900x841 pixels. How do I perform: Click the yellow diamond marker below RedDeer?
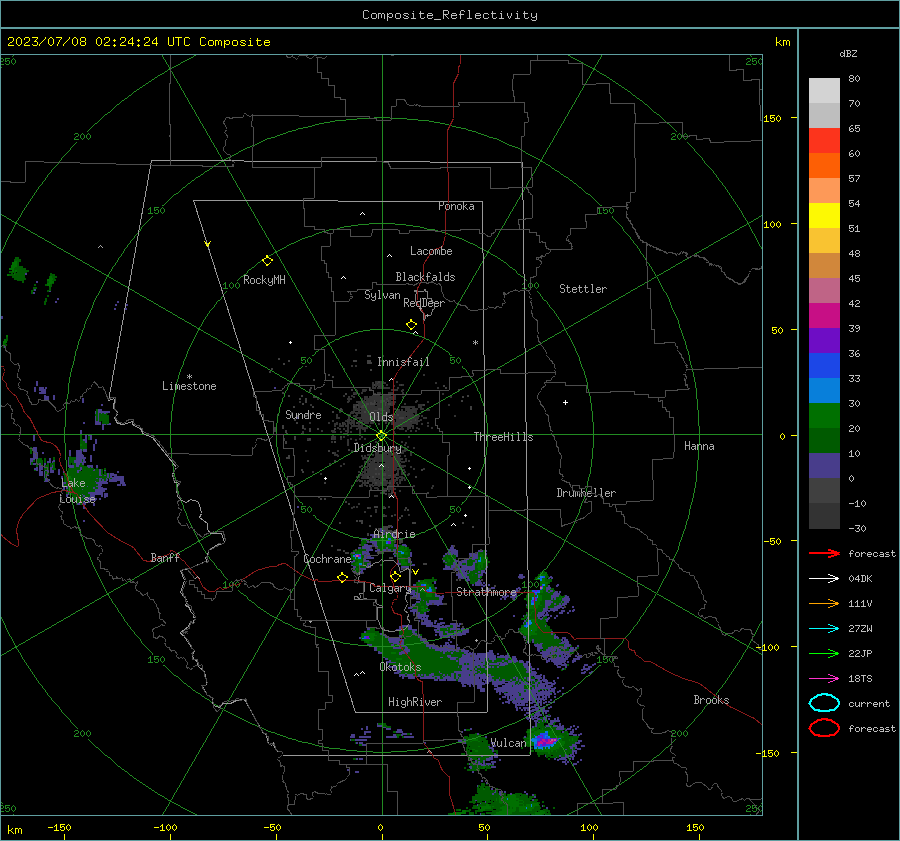(411, 325)
